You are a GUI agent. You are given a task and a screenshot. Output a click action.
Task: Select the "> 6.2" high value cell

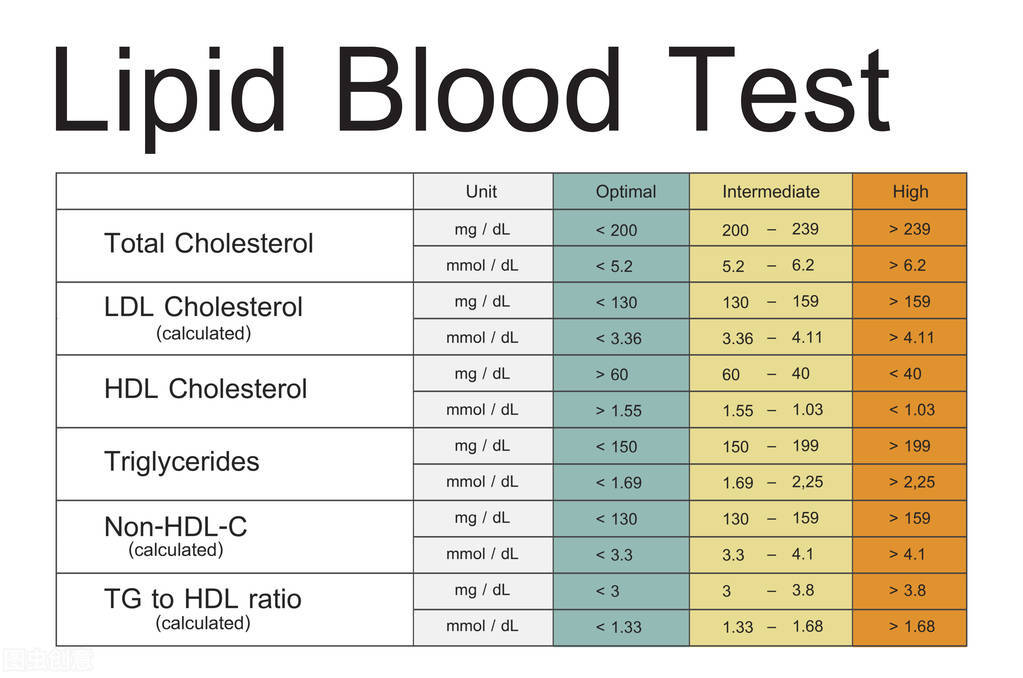907,265
